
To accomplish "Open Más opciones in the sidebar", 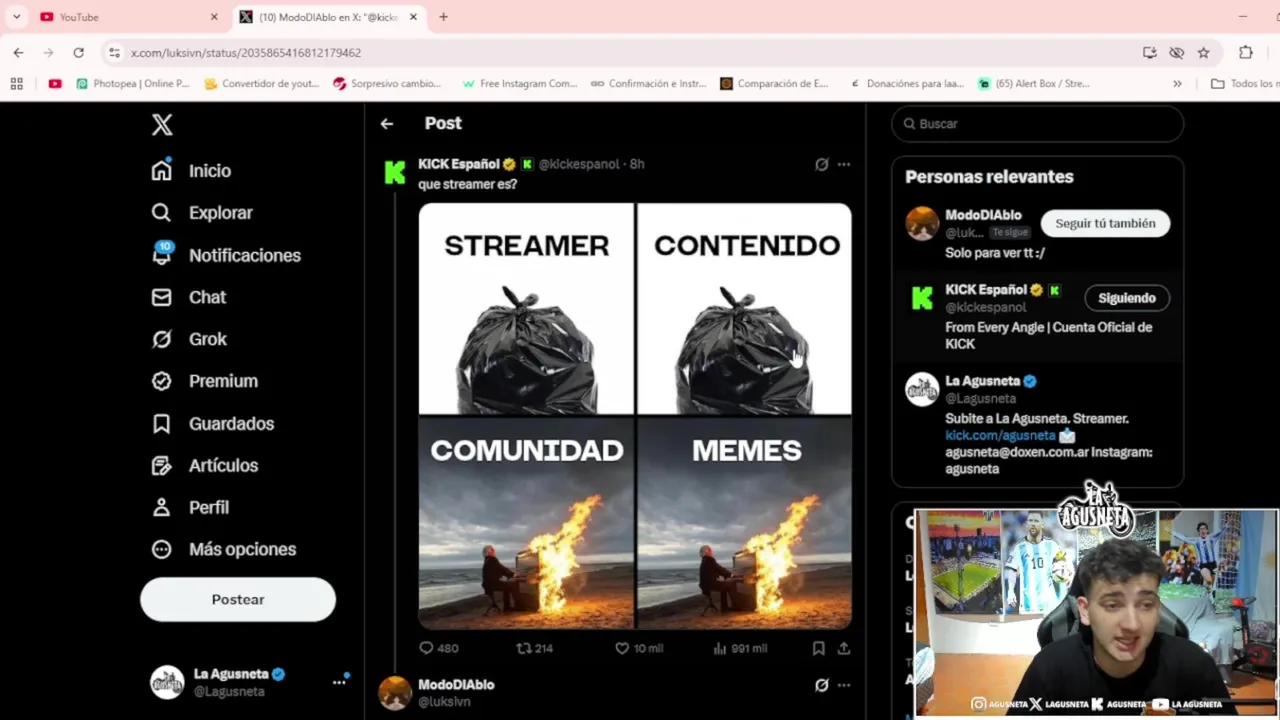I will pos(223,549).
